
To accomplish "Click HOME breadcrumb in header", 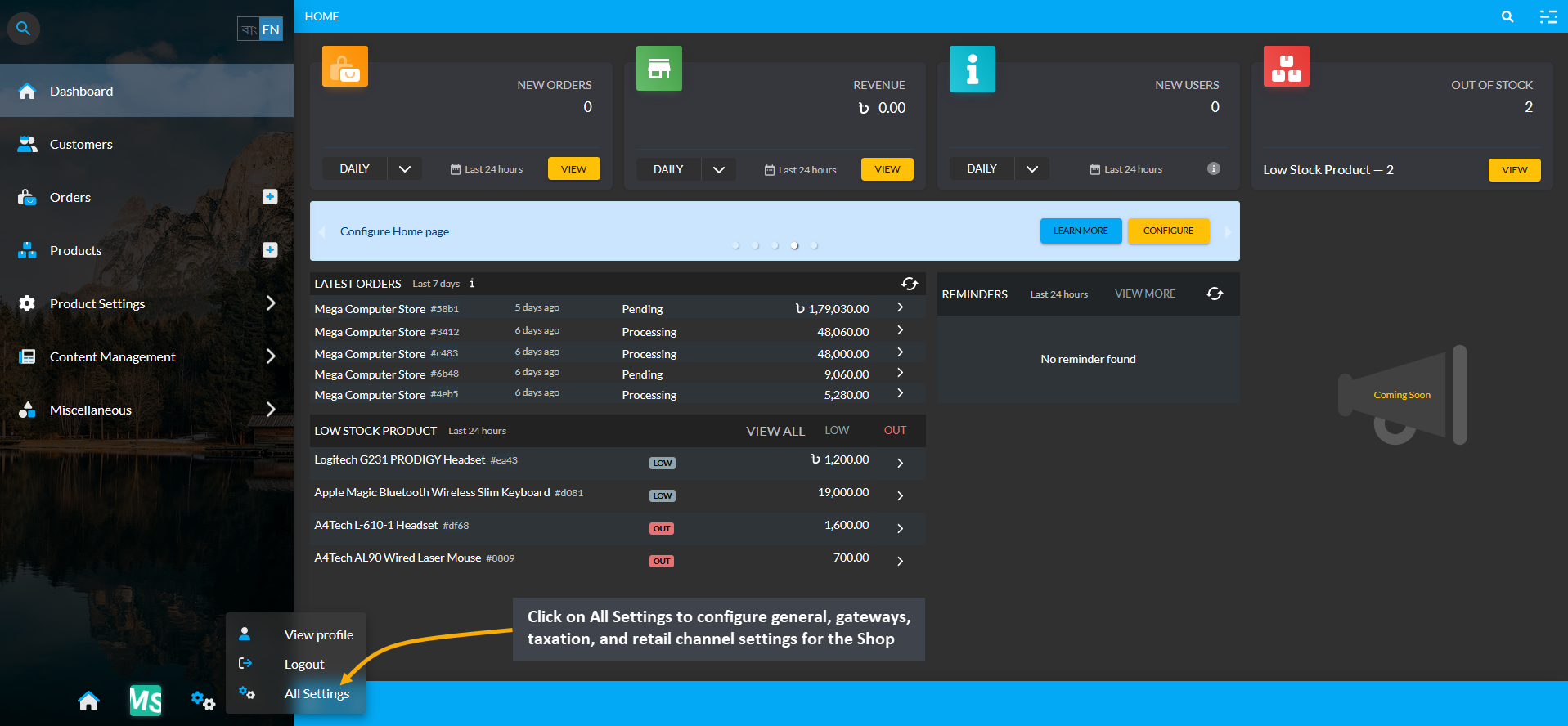I will tap(321, 16).
